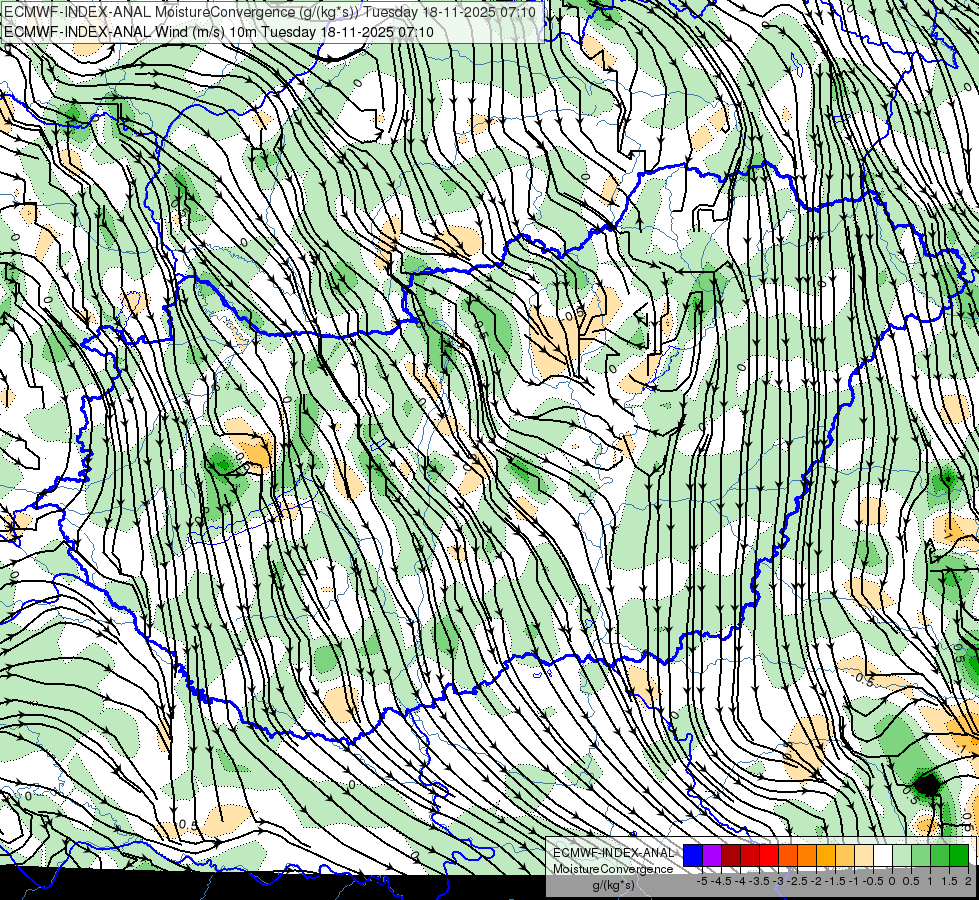Click the legend units g/(kg*s)

pyautogui.click(x=614, y=885)
